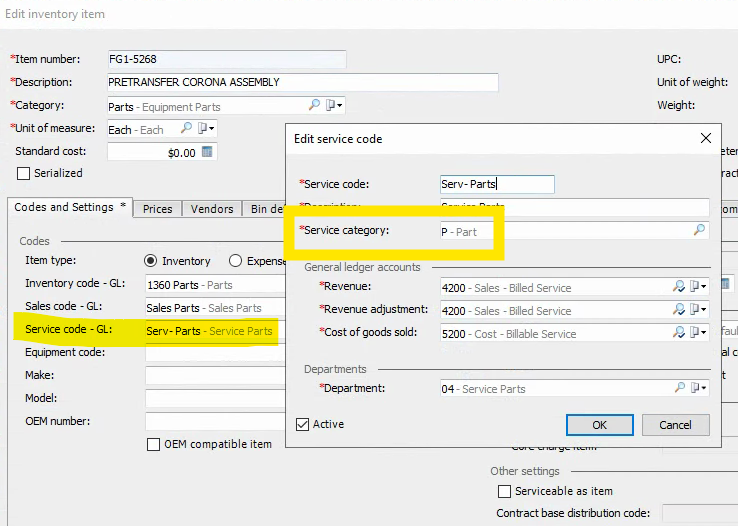Image resolution: width=738 pixels, height=526 pixels.
Task: Look up Revenue adjustment account
Action: coord(679,309)
